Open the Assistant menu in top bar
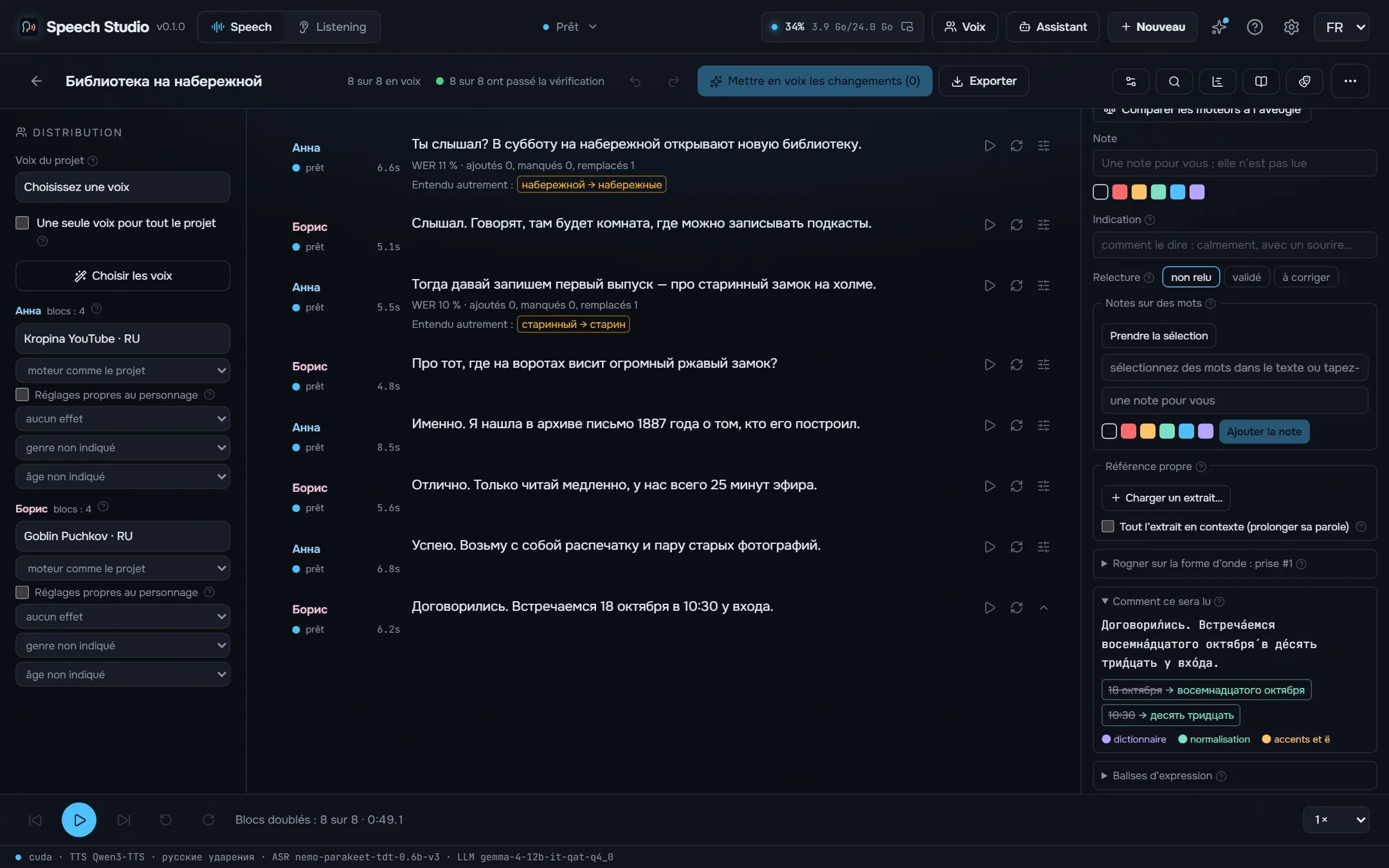 [1053, 27]
